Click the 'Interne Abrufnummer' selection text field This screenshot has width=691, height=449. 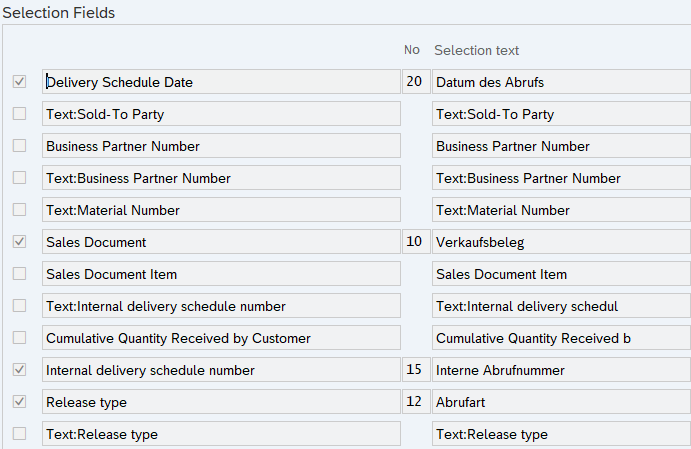560,370
